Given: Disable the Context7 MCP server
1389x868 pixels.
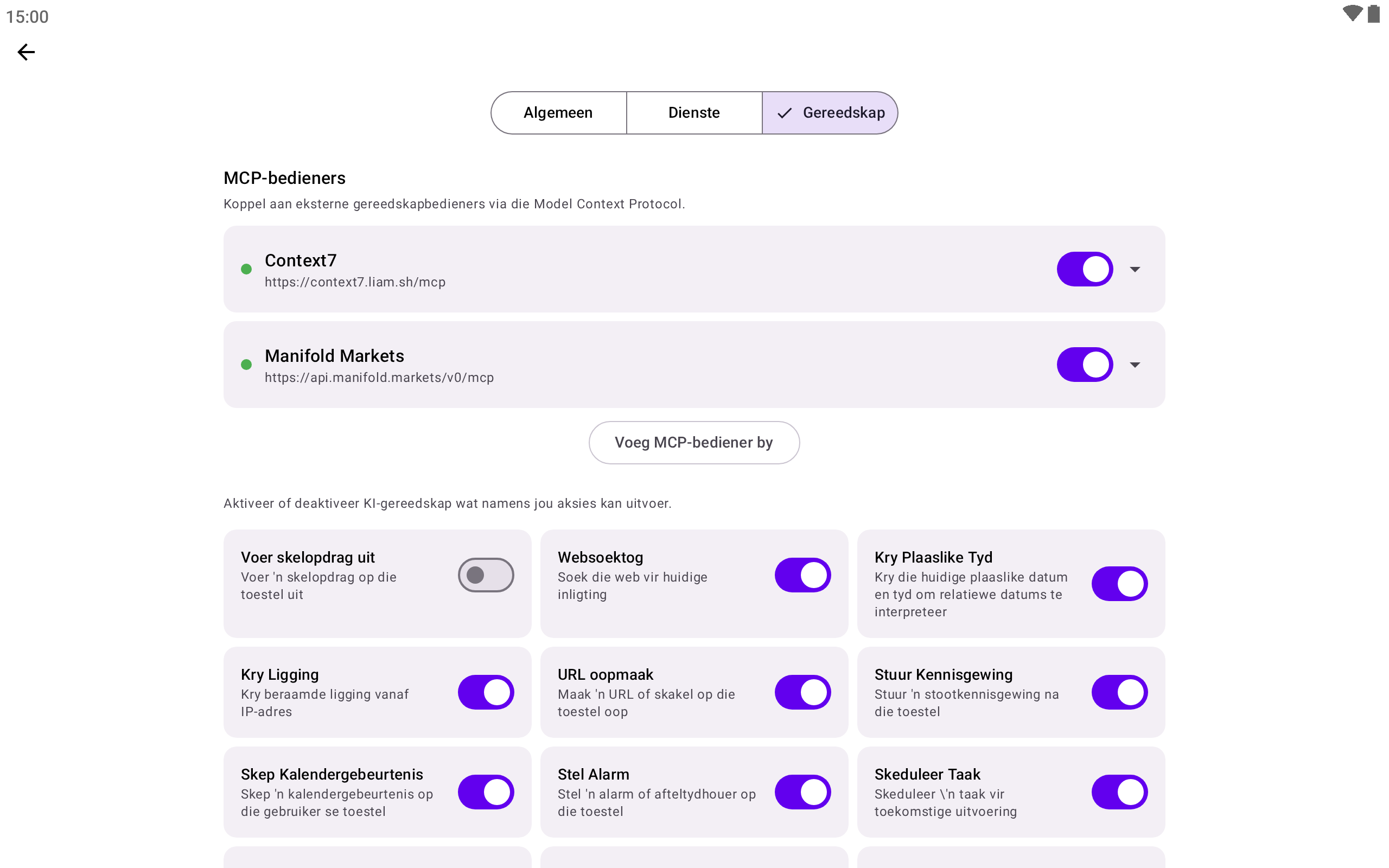Looking at the screenshot, I should (x=1084, y=269).
